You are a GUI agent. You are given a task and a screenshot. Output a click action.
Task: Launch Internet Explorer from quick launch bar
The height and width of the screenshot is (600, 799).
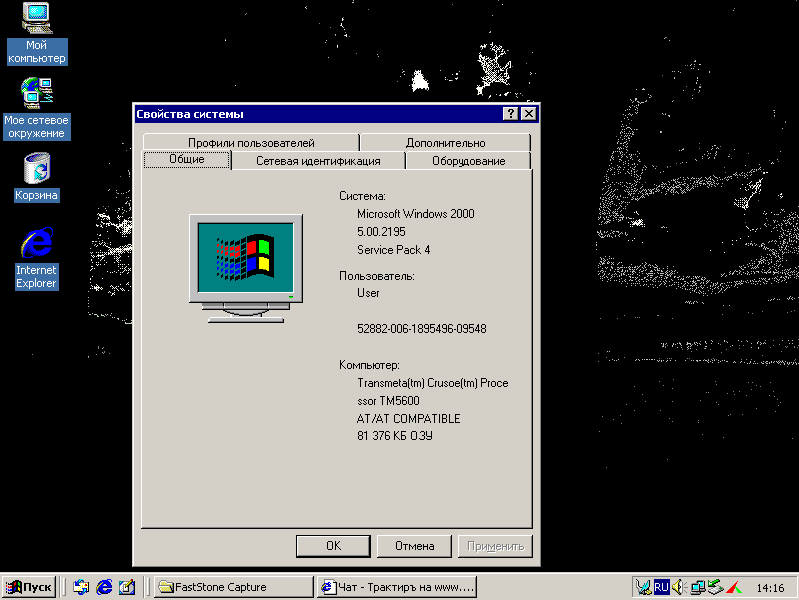click(x=104, y=587)
